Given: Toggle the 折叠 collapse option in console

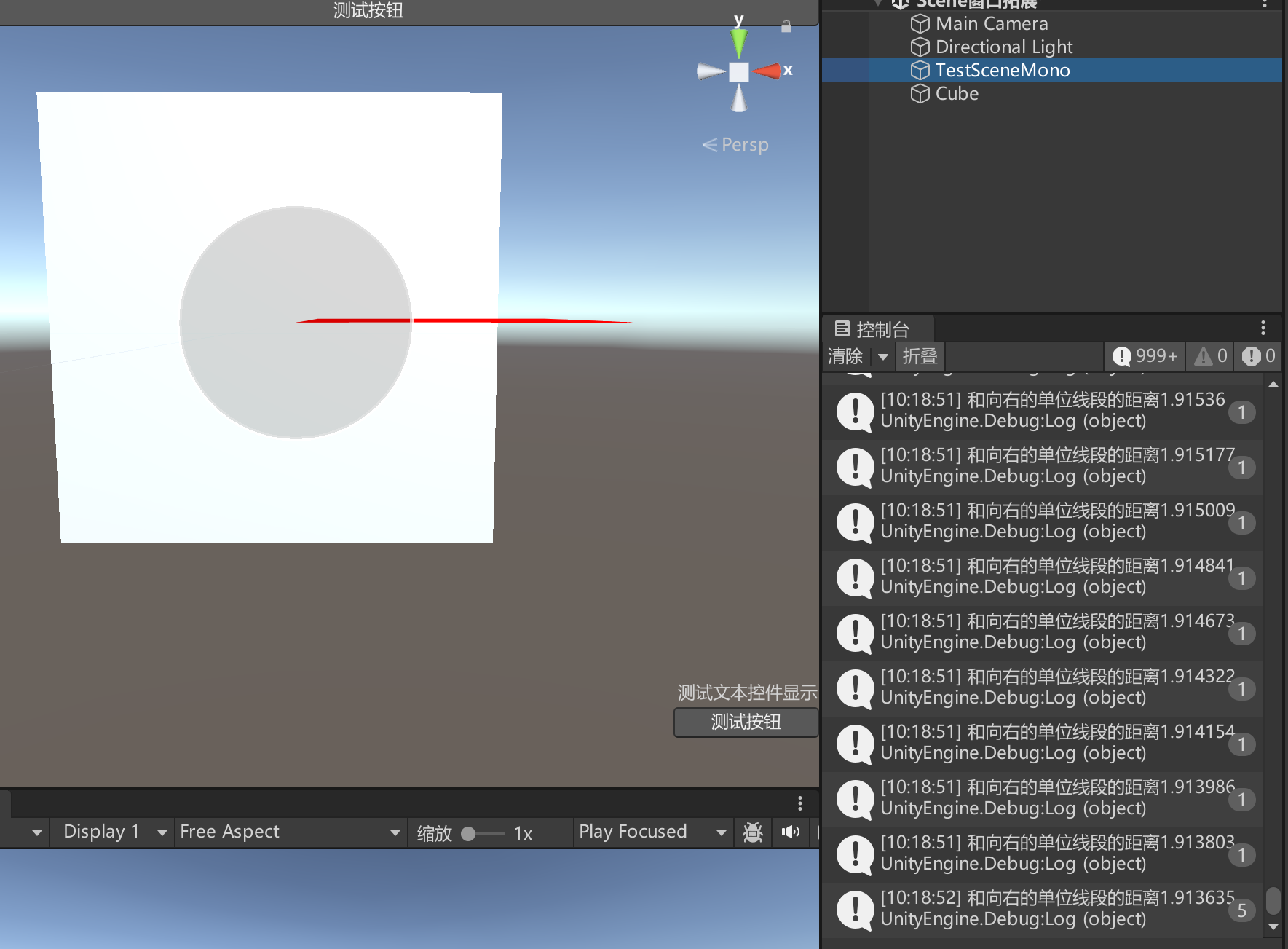Looking at the screenshot, I should click(x=920, y=356).
